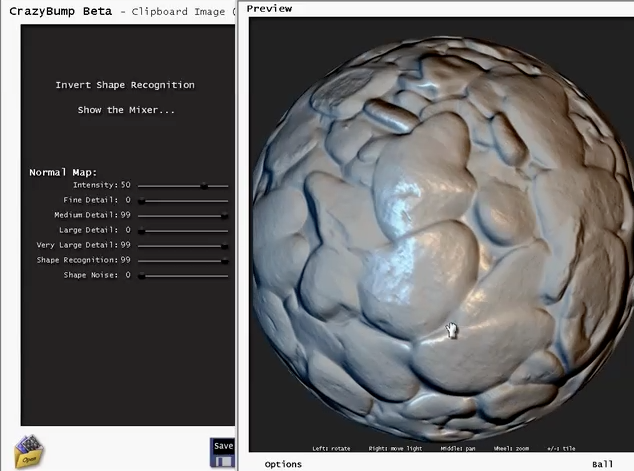Viewport: 634px width, 471px height.
Task: Click the Shape Recognition value 99
Action: (x=126, y=260)
